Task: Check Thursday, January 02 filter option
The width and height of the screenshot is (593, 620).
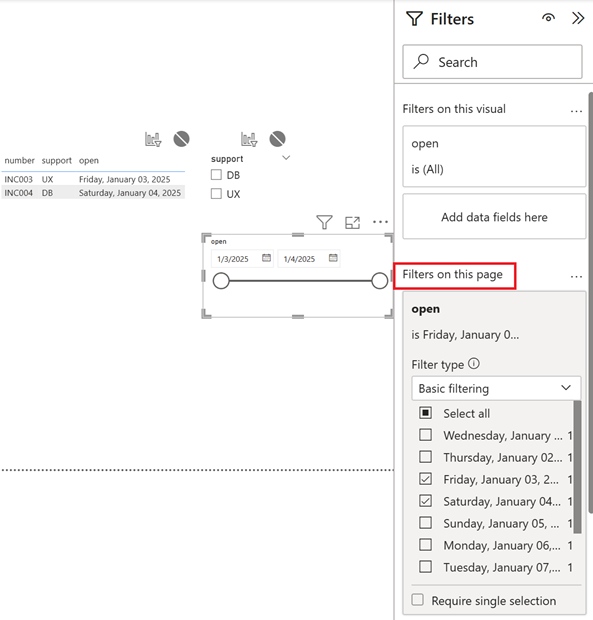Action: click(425, 457)
